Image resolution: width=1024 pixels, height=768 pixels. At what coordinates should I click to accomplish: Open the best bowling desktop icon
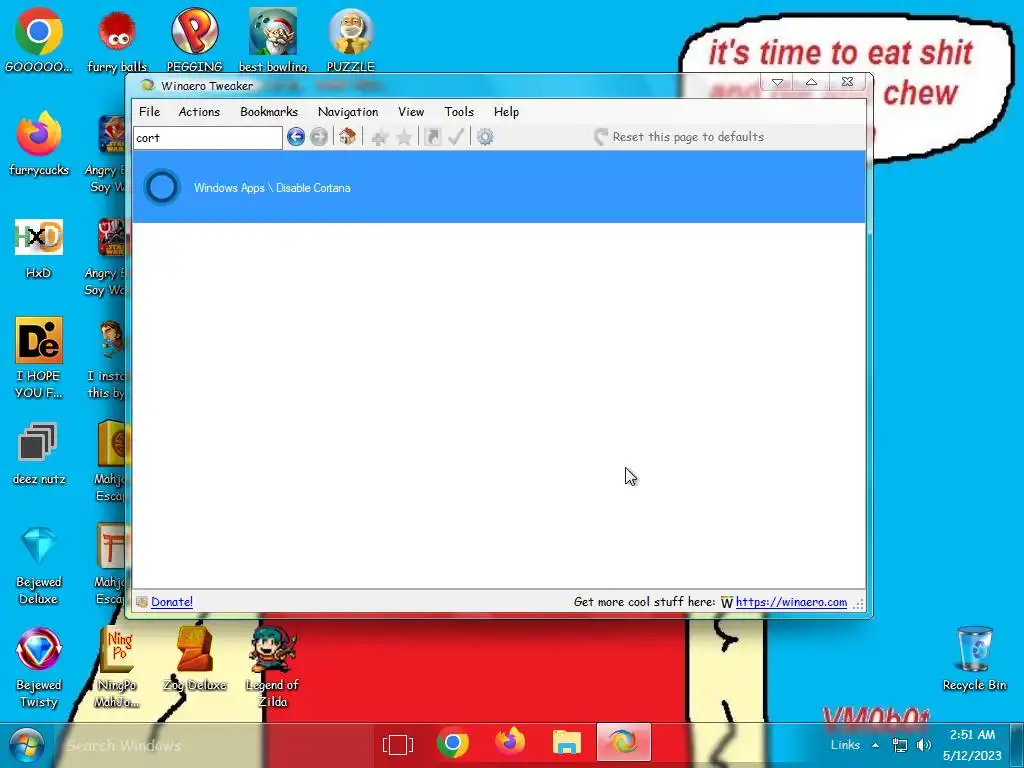pyautogui.click(x=273, y=40)
